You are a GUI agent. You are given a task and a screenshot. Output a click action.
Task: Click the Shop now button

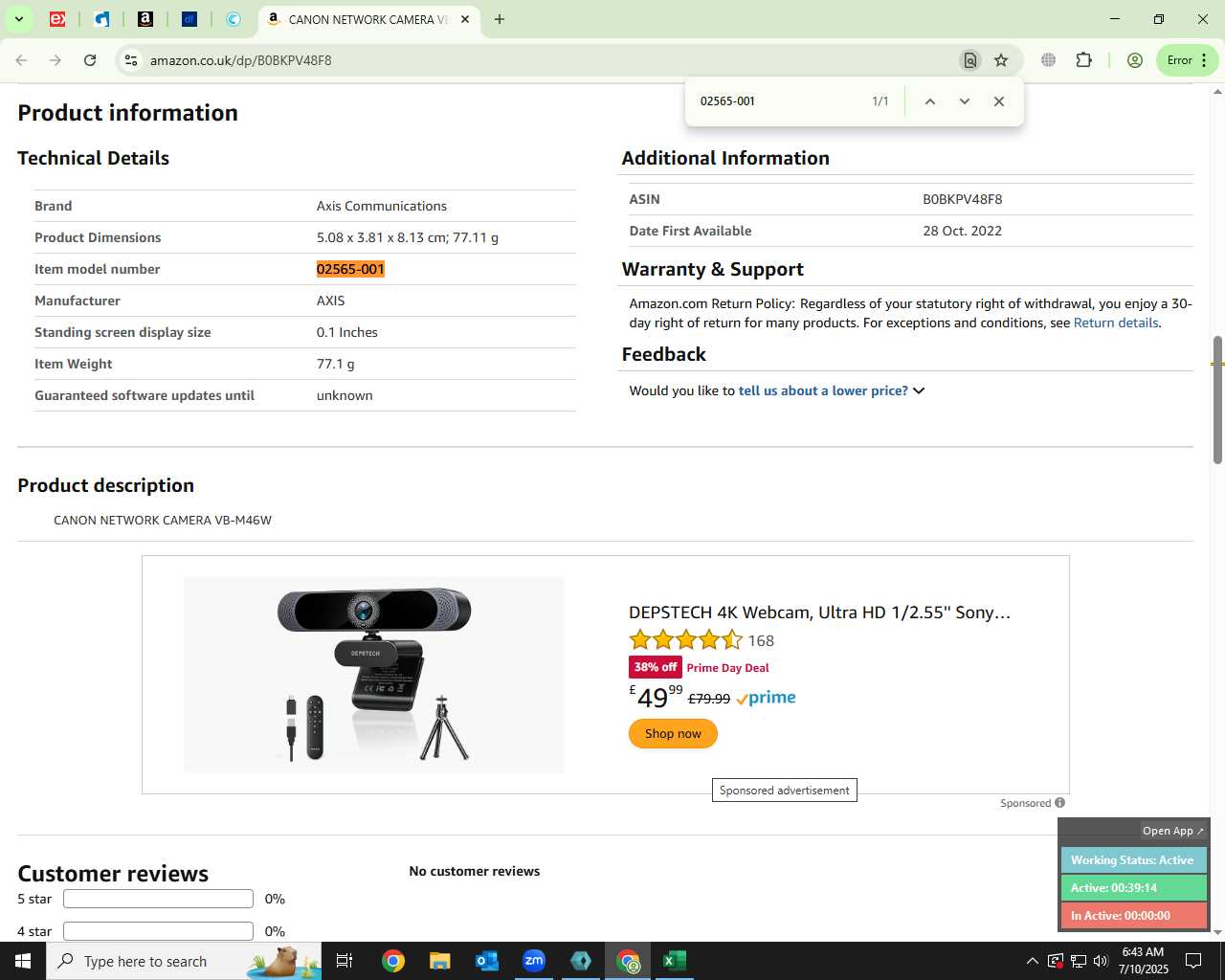tap(673, 734)
